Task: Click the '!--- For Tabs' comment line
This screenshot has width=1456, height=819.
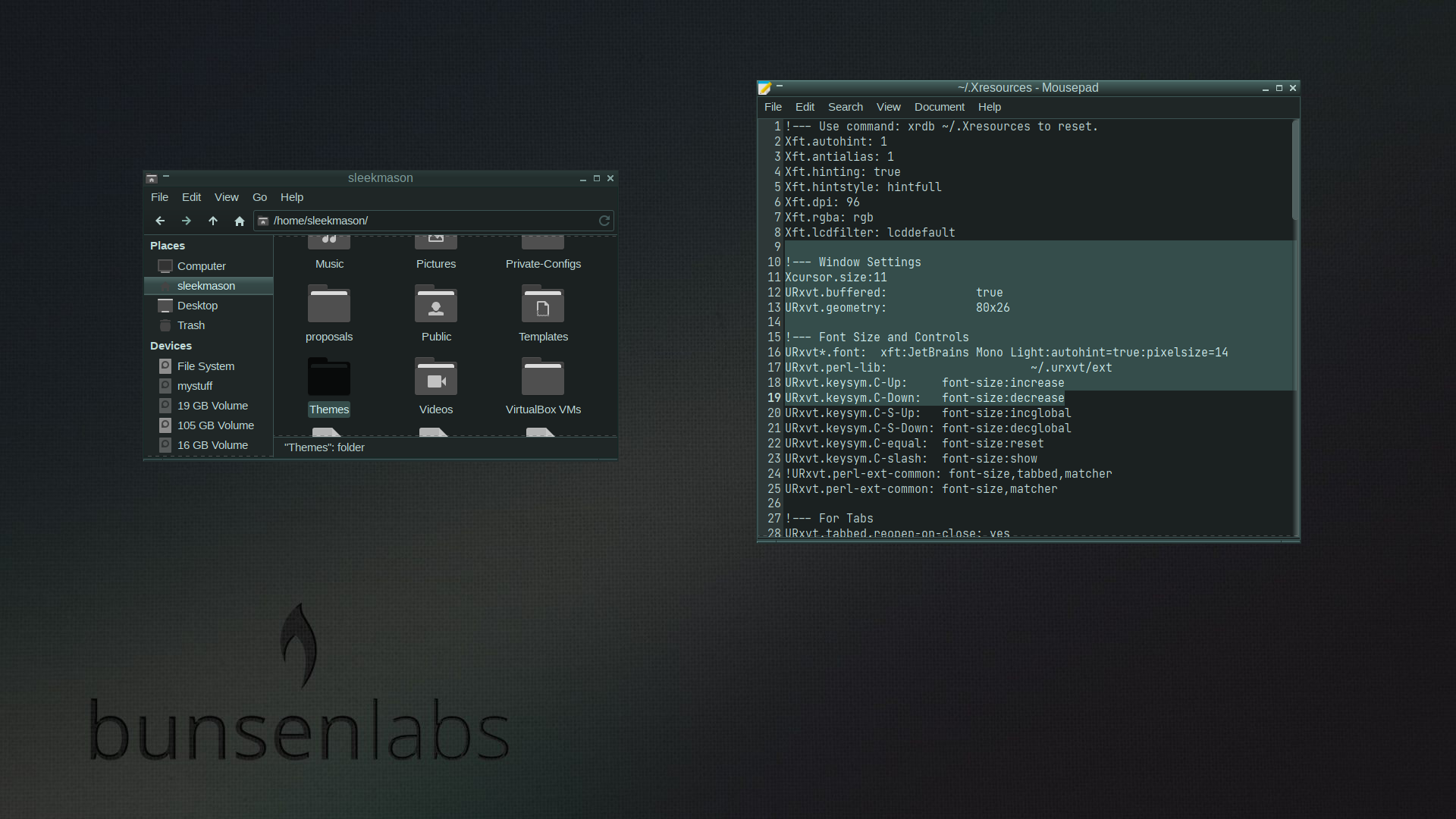Action: [x=829, y=519]
